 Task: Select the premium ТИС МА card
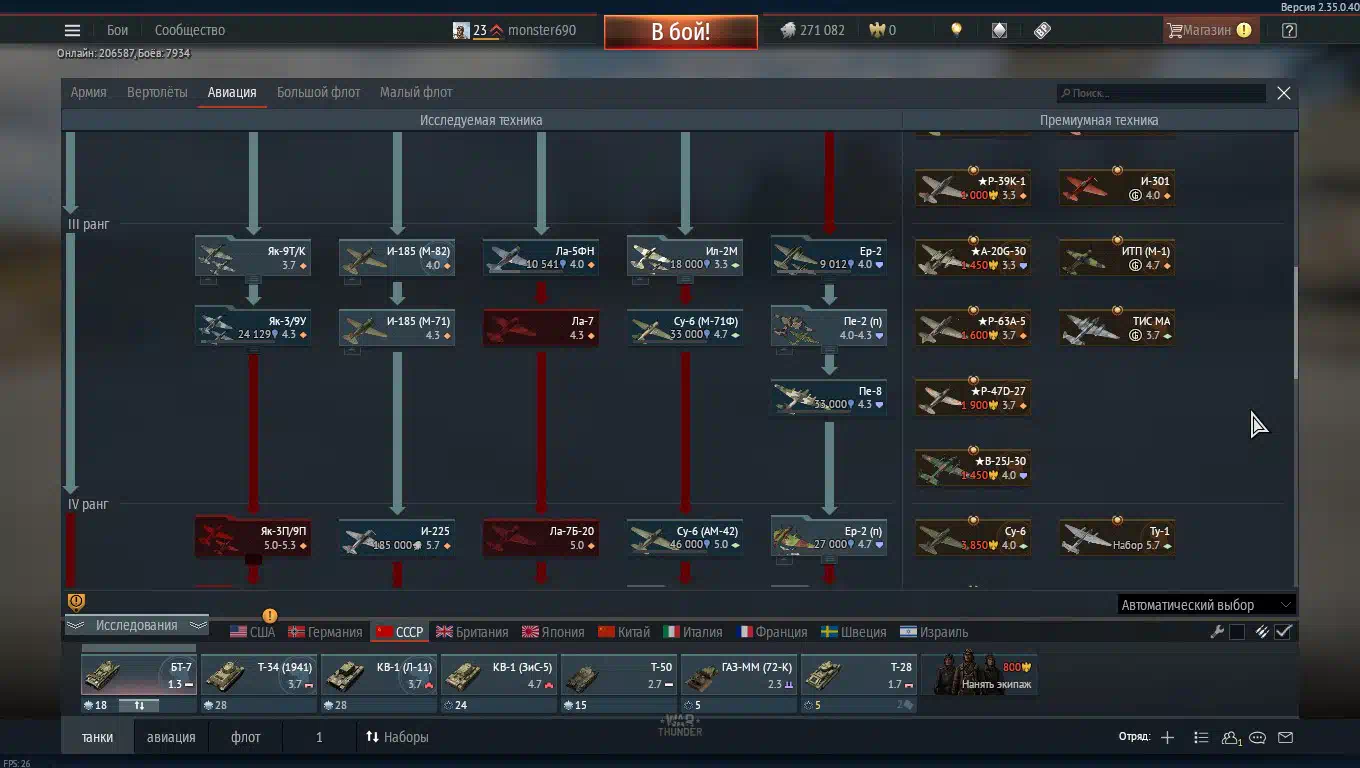coord(1117,327)
